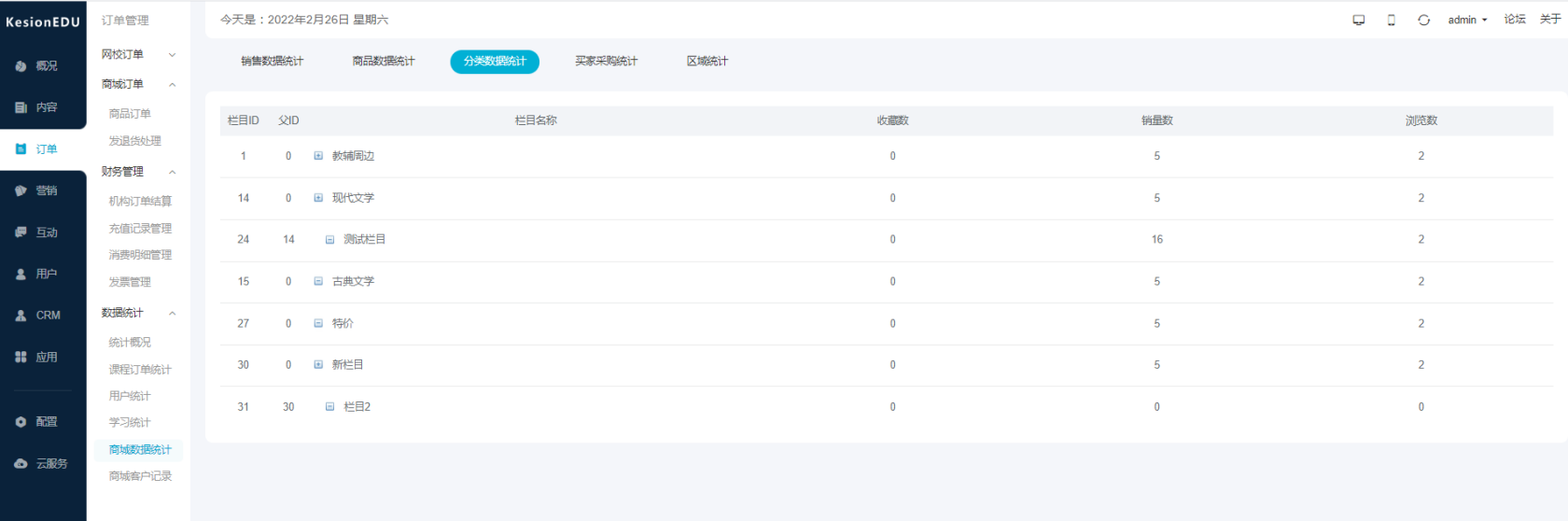The width and height of the screenshot is (1568, 521).
Task: Open the admin account dropdown
Action: tap(1467, 20)
